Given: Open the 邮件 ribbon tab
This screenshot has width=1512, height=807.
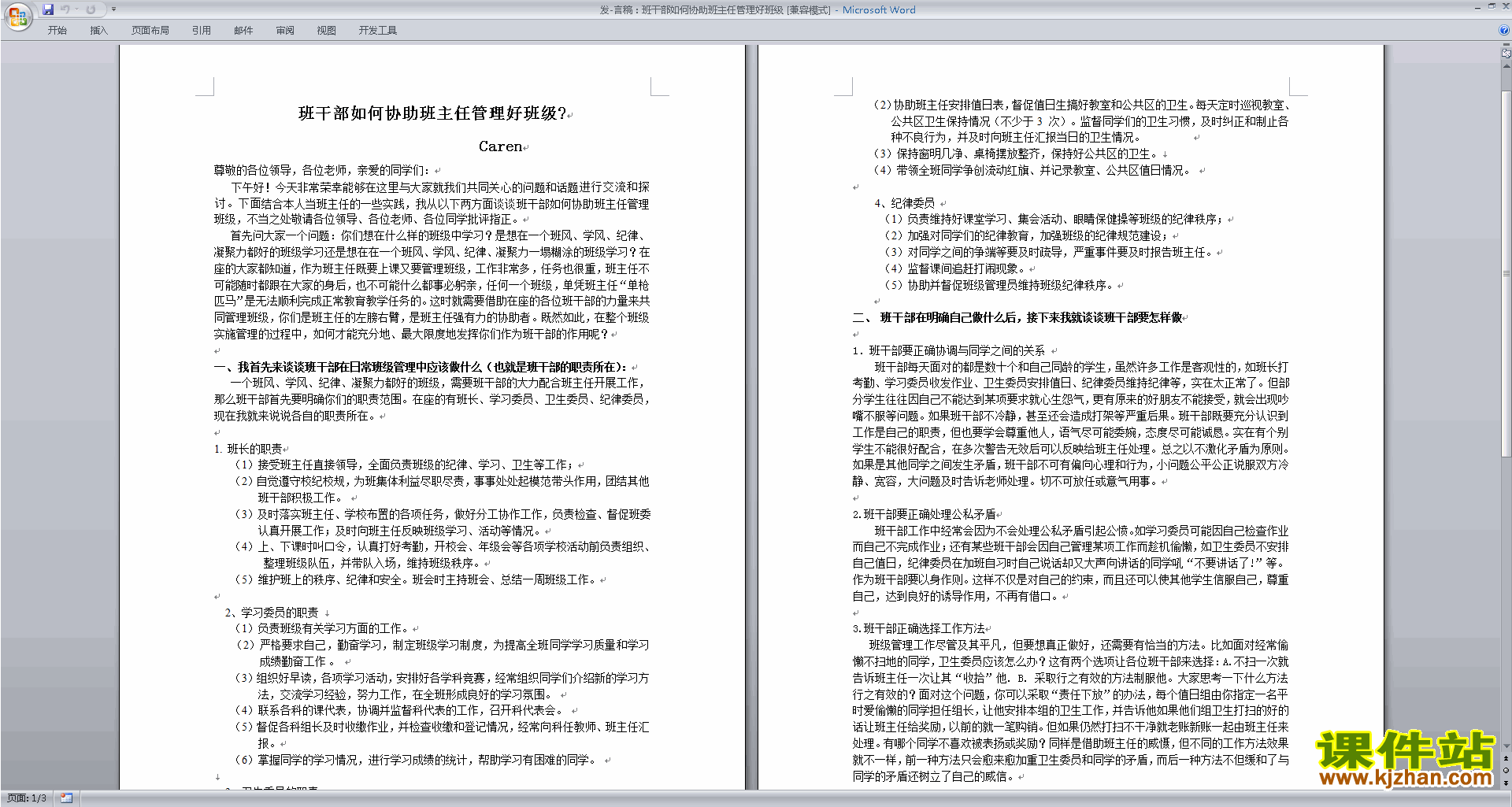Looking at the screenshot, I should [243, 31].
